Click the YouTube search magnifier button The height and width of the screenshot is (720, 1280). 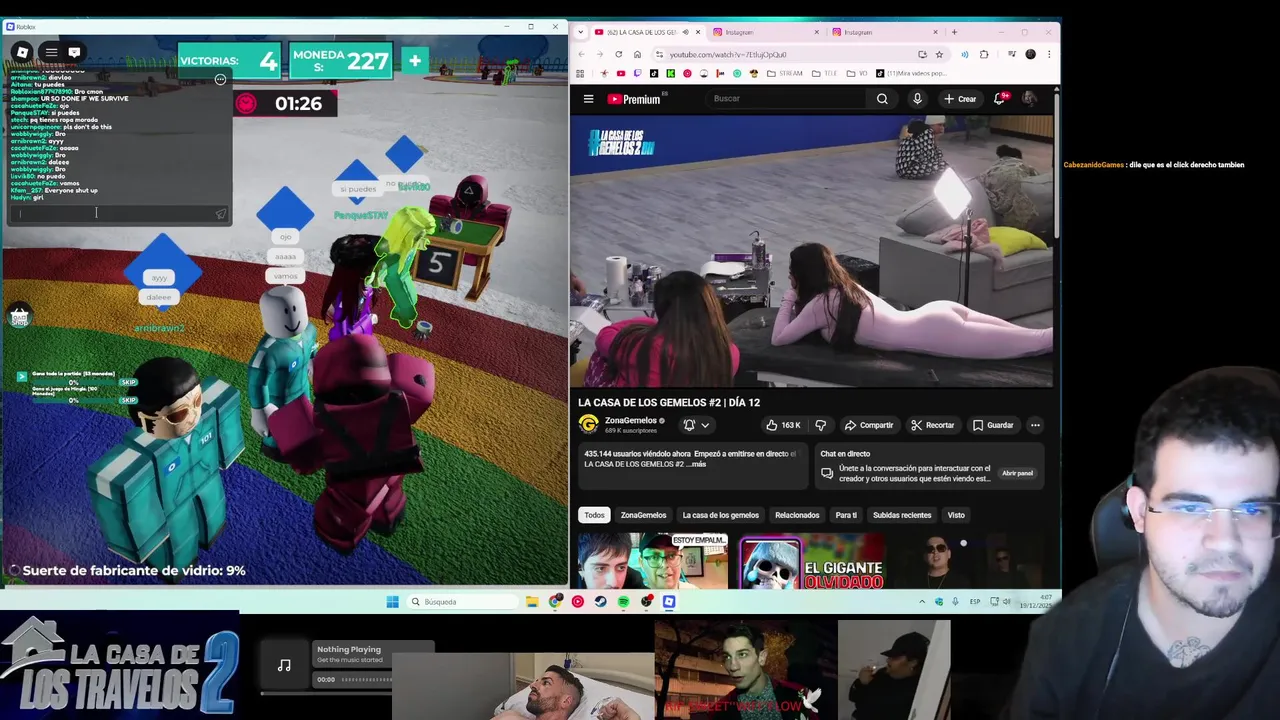click(882, 98)
